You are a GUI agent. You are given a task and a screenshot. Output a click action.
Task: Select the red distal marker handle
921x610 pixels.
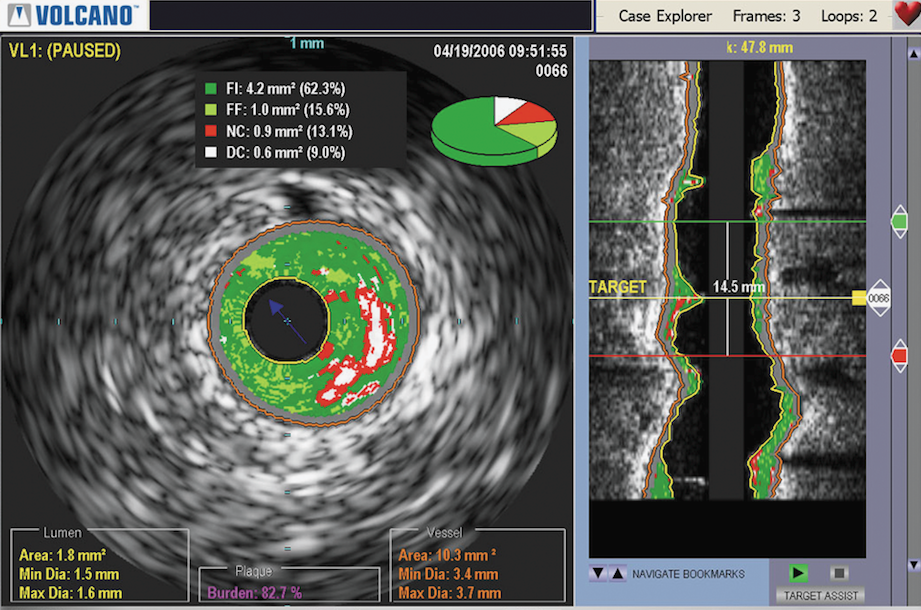pos(899,355)
